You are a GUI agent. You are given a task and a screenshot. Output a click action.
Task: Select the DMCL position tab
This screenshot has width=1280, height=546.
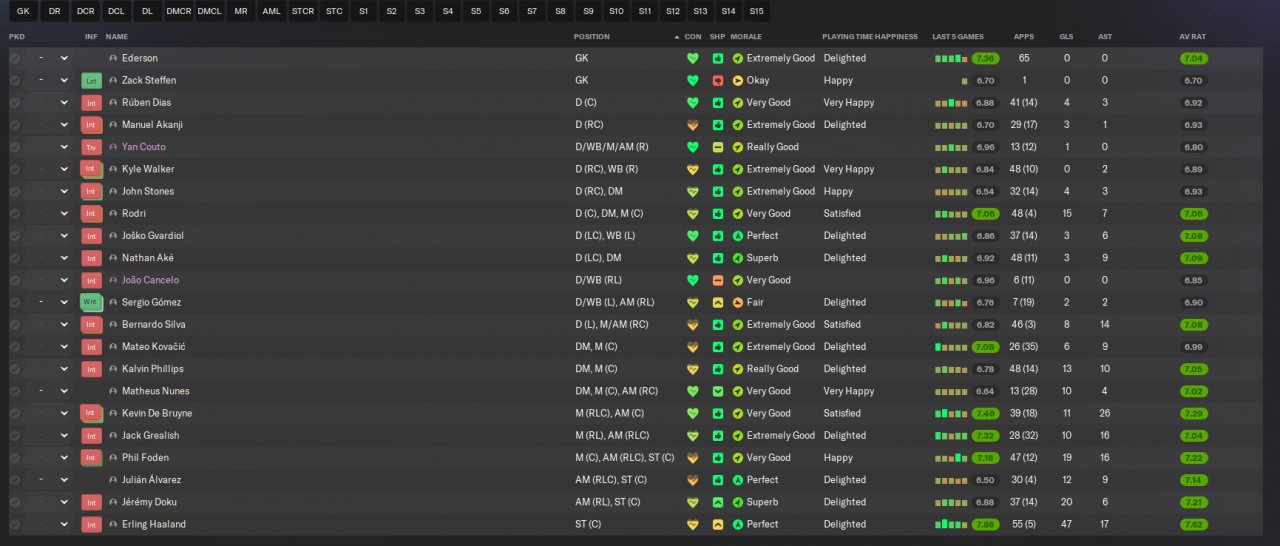point(209,11)
